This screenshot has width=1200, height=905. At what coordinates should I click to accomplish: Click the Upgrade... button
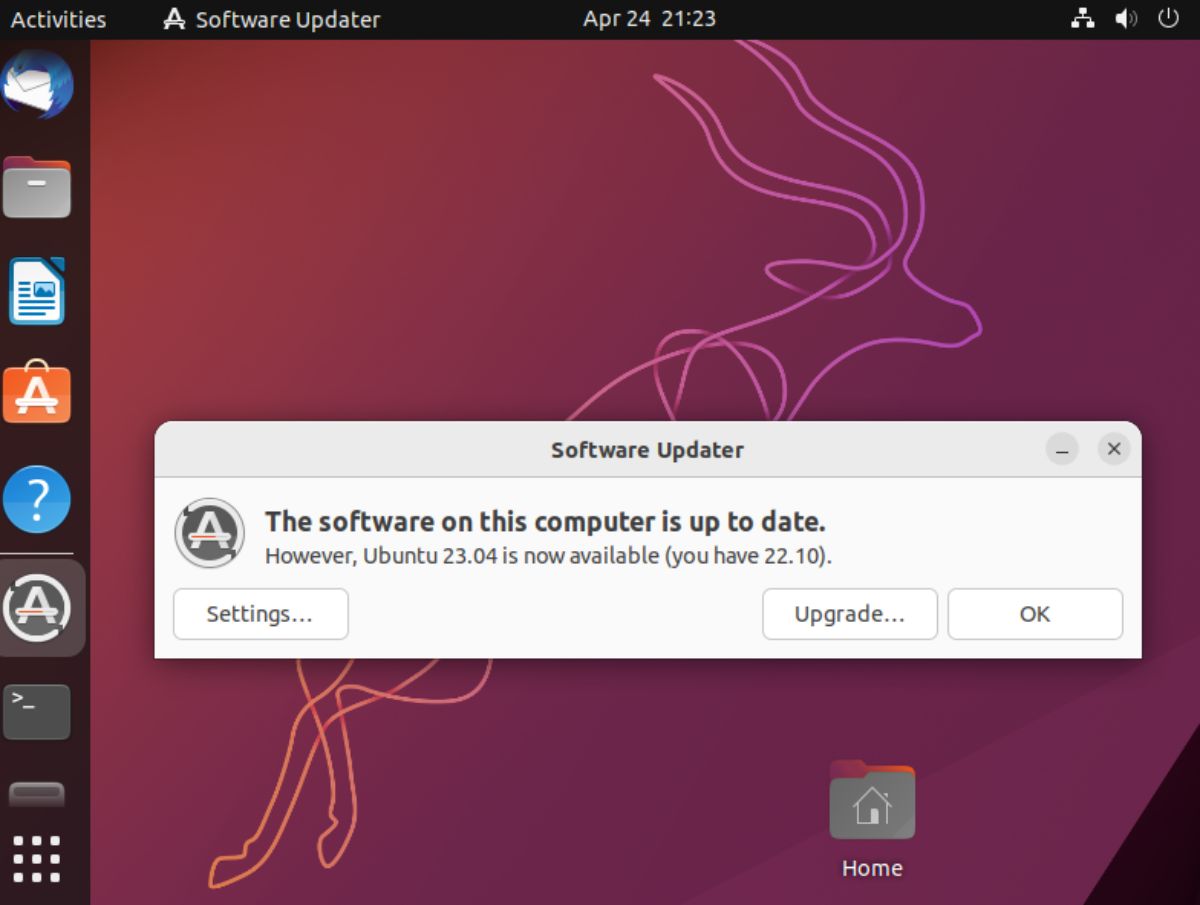(850, 614)
